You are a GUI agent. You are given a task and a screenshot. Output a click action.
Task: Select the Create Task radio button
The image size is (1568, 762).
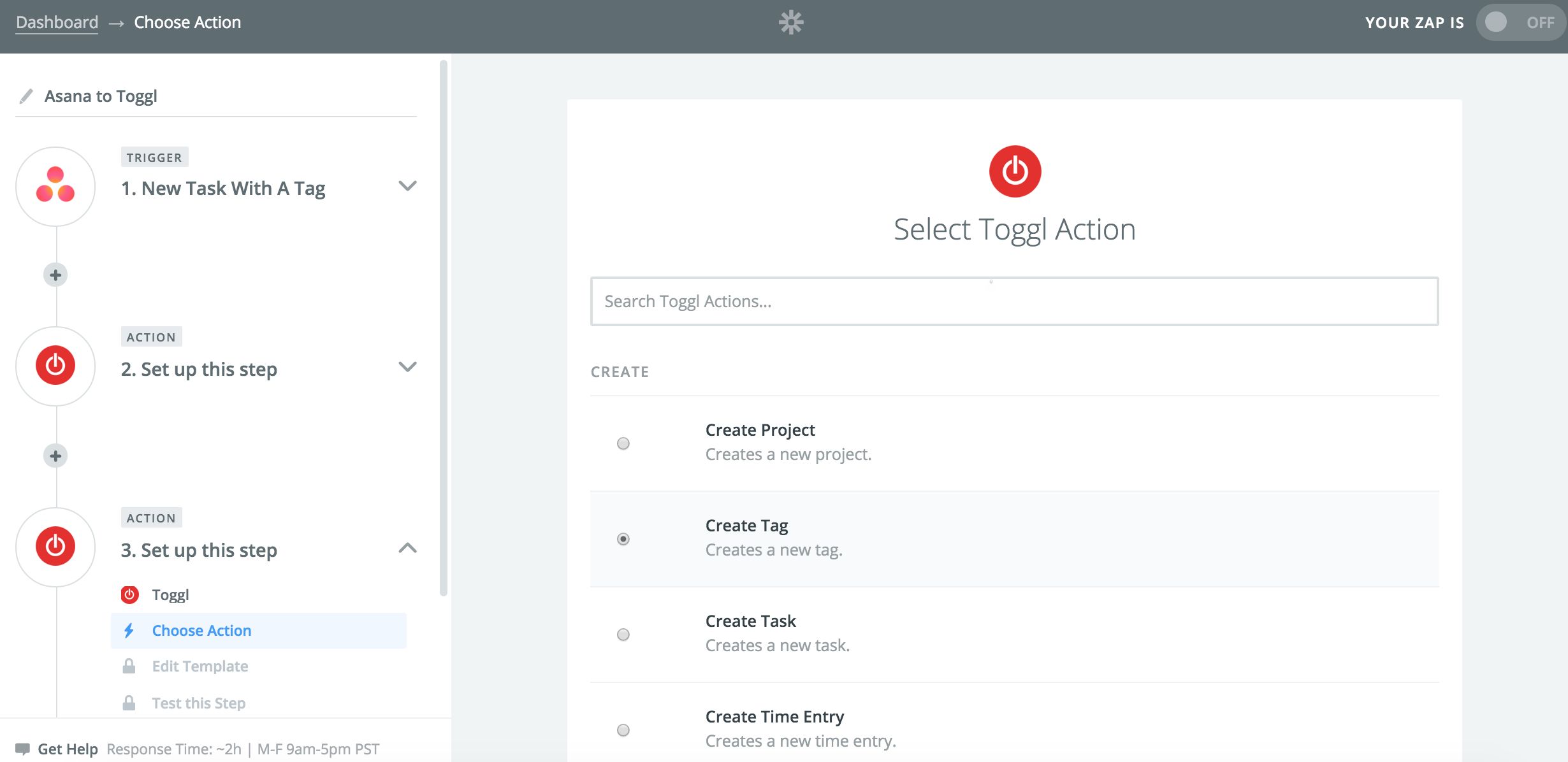[623, 635]
